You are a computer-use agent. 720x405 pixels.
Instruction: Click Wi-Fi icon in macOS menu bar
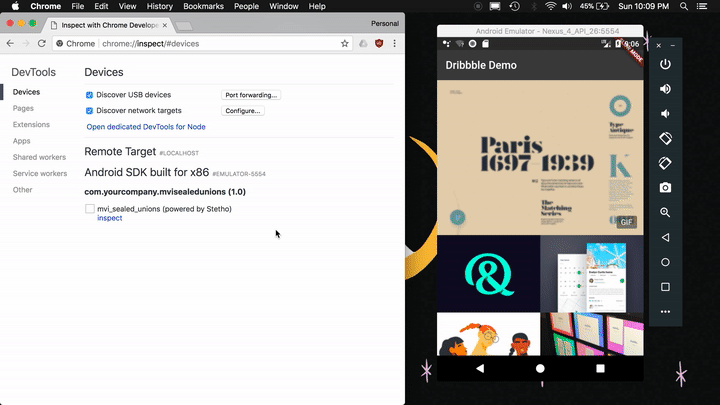coord(550,6)
